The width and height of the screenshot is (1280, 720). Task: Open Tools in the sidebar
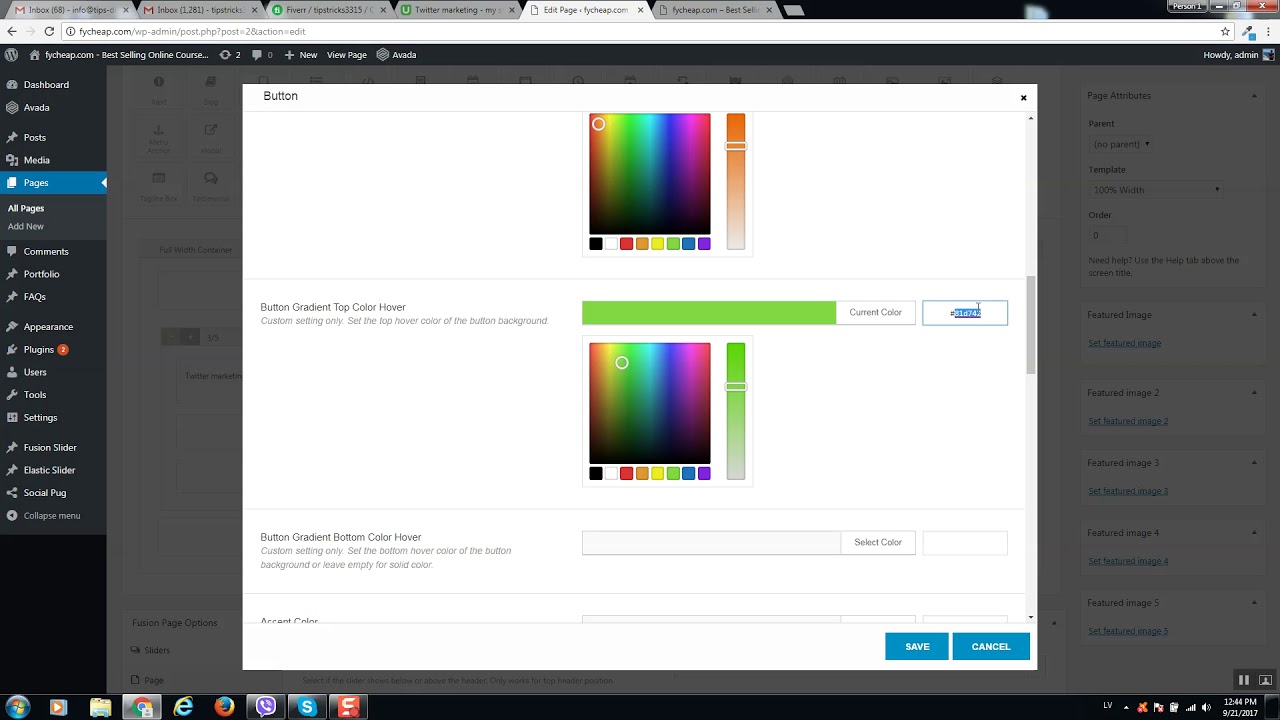pos(35,395)
